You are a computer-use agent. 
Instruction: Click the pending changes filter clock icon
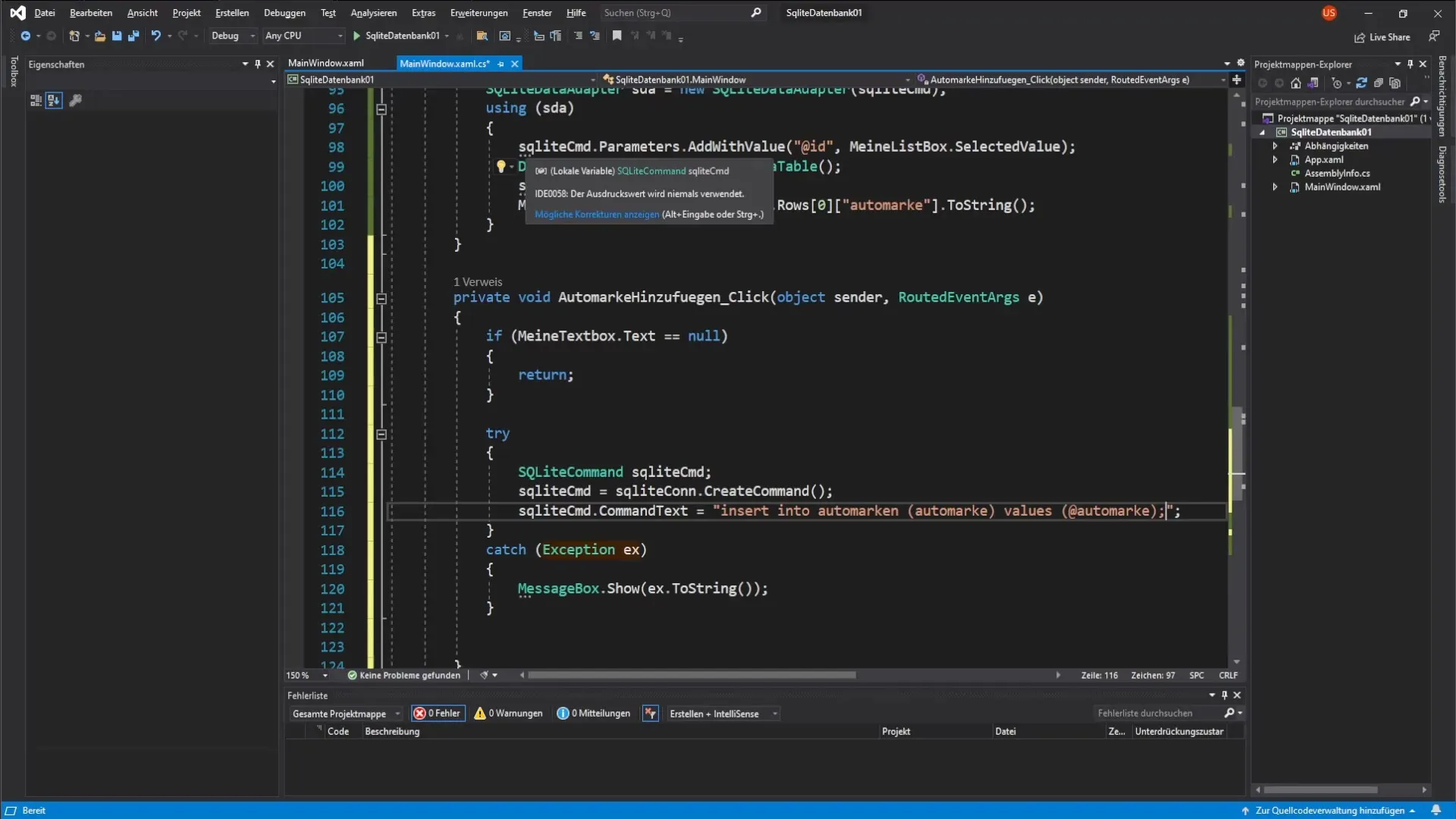[1337, 83]
